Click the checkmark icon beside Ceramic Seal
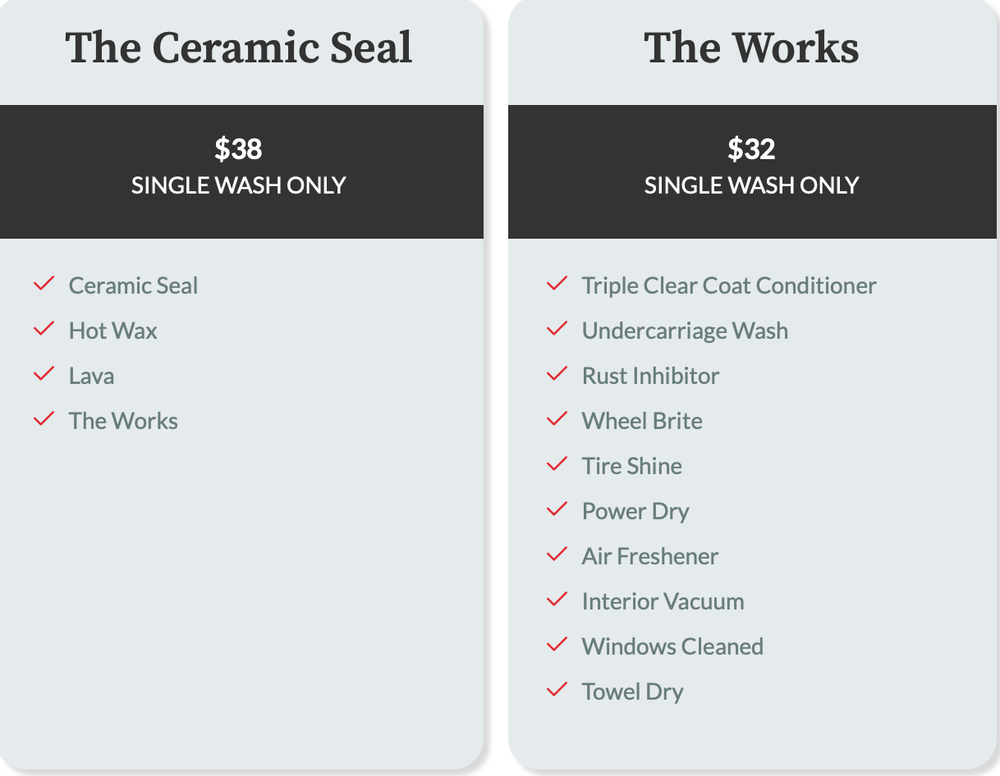Screen dimensions: 1000x776 43,285
